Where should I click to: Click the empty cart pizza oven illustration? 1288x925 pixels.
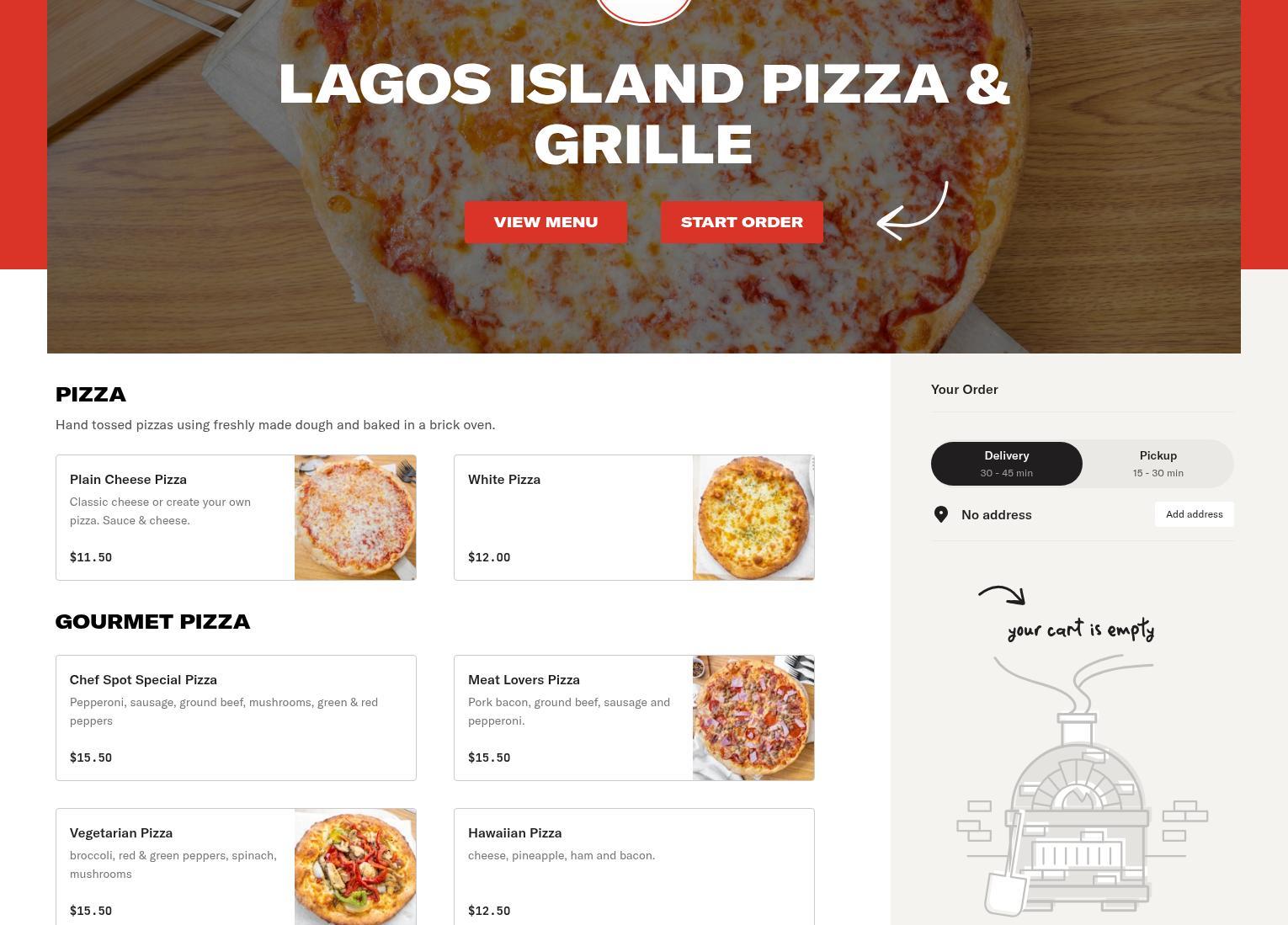click(1082, 785)
